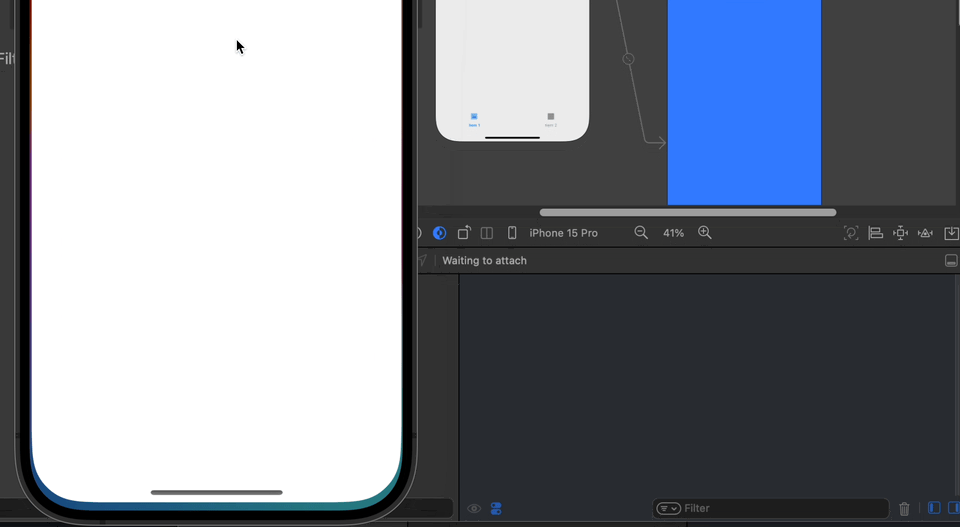Click the orientation rotate icon
This screenshot has width=960, height=527.
pyautogui.click(x=464, y=233)
